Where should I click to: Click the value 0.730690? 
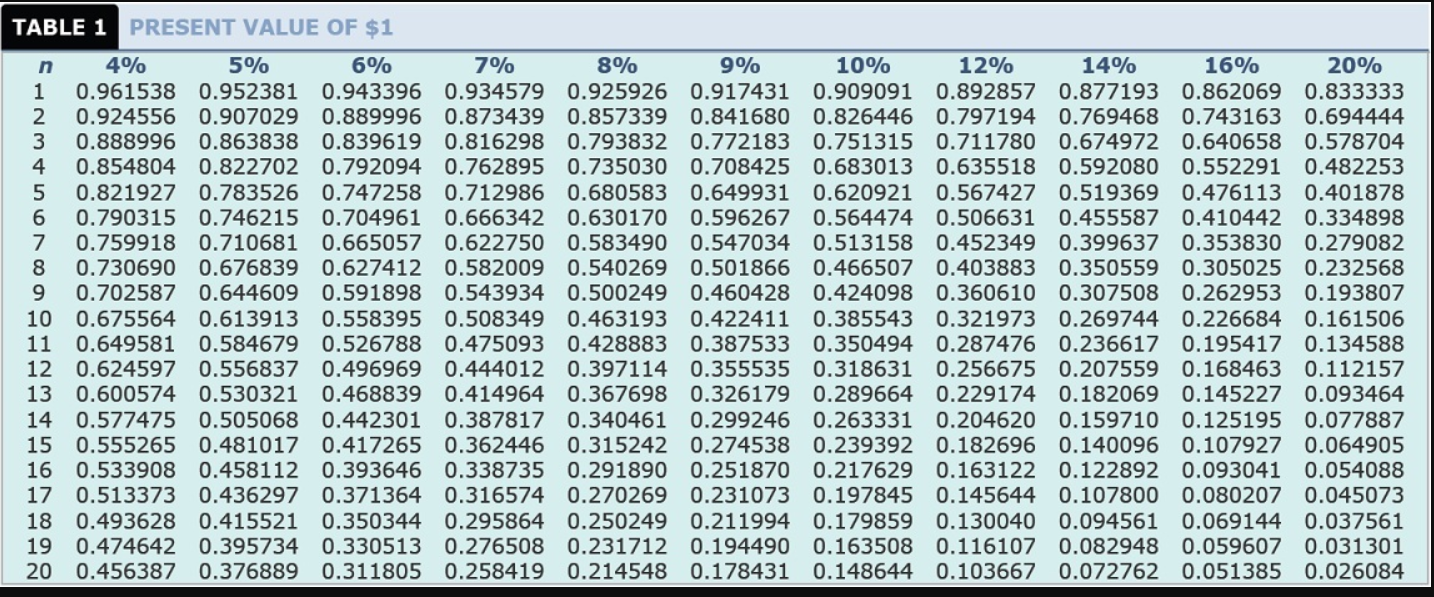click(x=126, y=268)
